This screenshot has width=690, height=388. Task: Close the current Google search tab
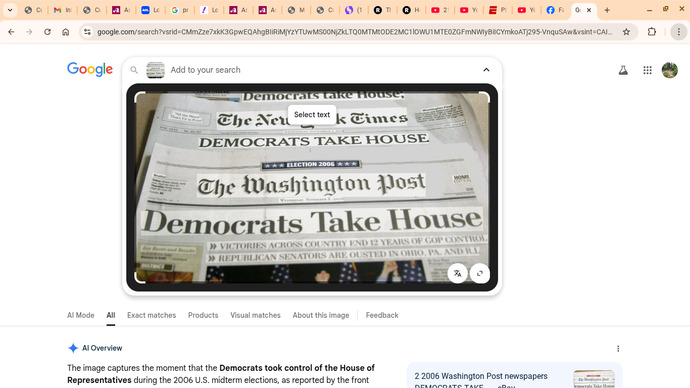point(589,10)
